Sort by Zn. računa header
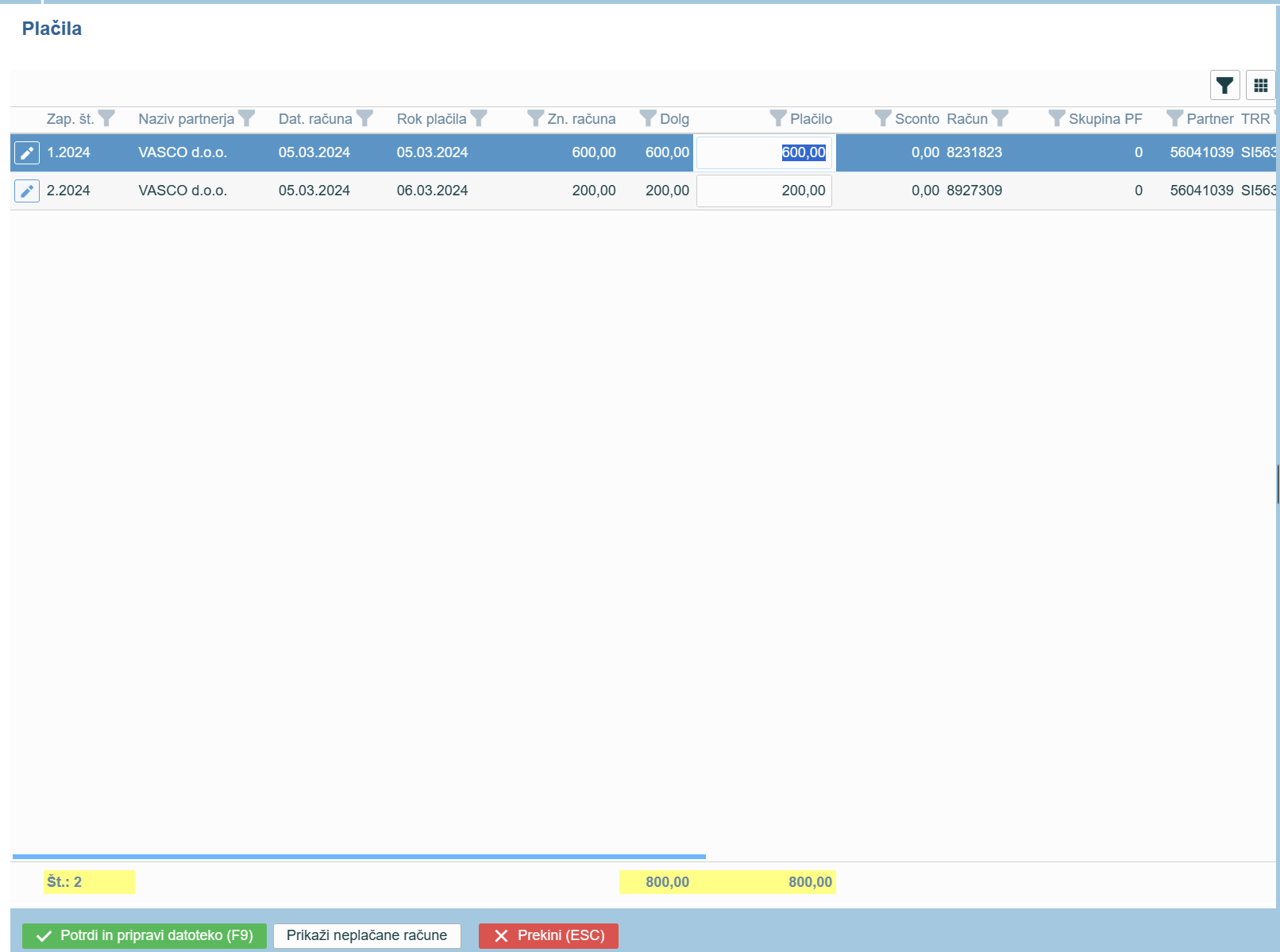Viewport: 1280px width, 952px height. tap(581, 119)
